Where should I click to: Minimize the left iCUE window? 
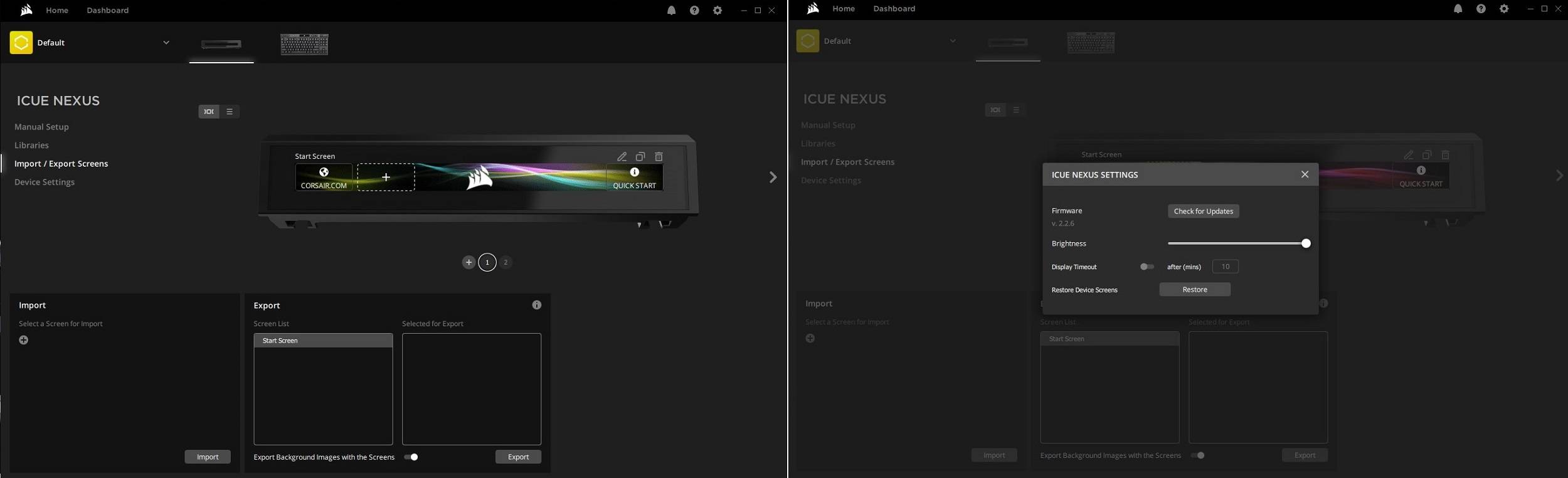click(x=744, y=11)
